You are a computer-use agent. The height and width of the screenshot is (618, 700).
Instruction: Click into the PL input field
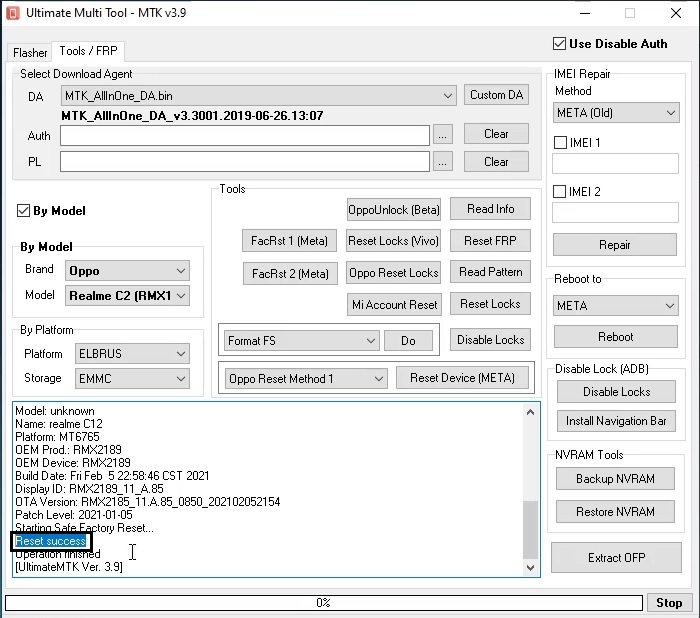(x=245, y=161)
